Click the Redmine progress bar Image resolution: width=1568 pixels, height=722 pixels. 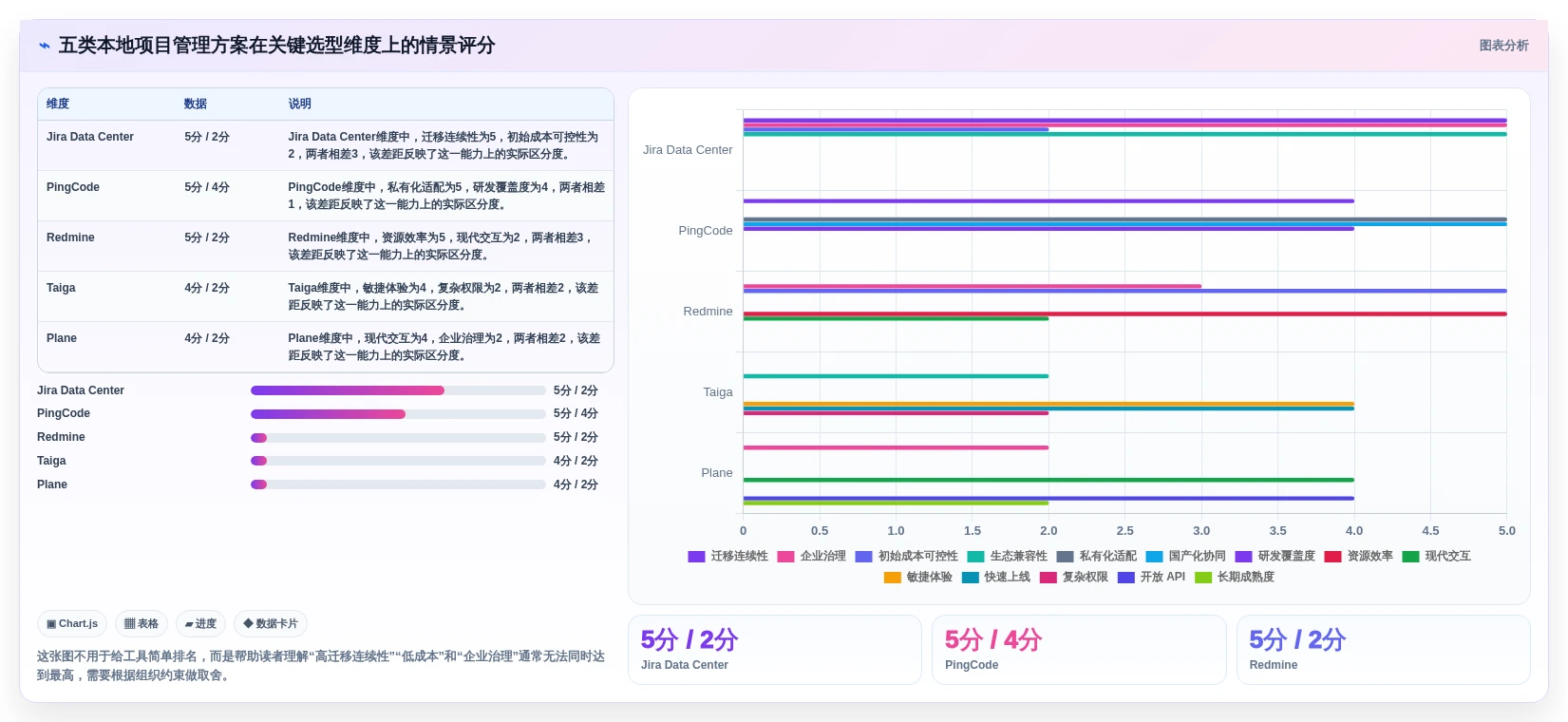pyautogui.click(x=398, y=438)
